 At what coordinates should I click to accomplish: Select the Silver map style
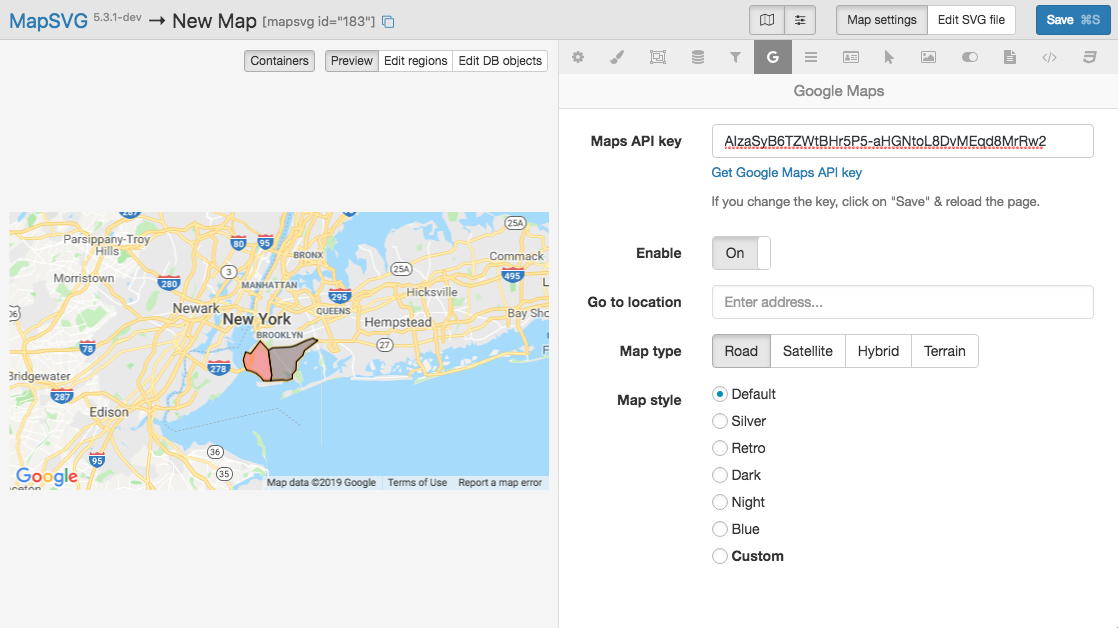[x=719, y=421]
